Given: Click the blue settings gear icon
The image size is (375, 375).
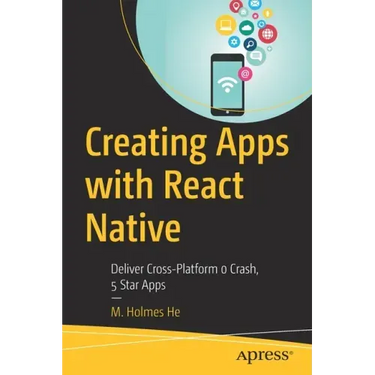Looking at the screenshot, I should 234,42.
